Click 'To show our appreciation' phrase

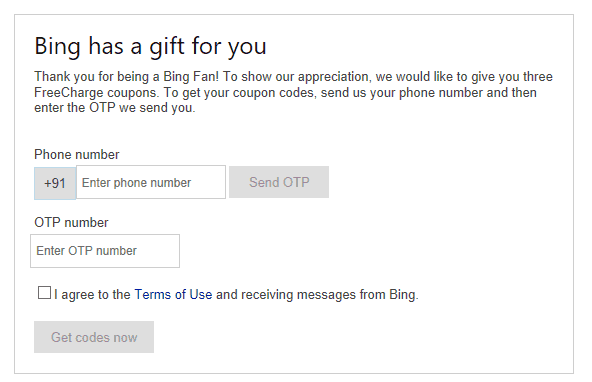(x=297, y=77)
